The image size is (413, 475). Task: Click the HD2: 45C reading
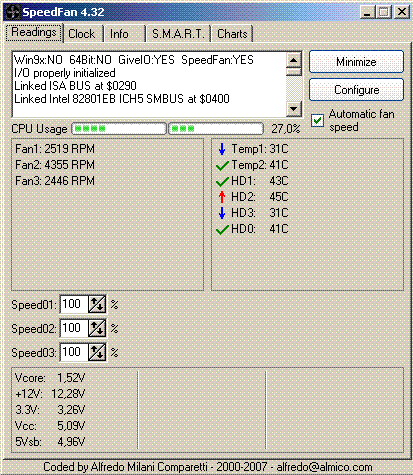click(260, 197)
